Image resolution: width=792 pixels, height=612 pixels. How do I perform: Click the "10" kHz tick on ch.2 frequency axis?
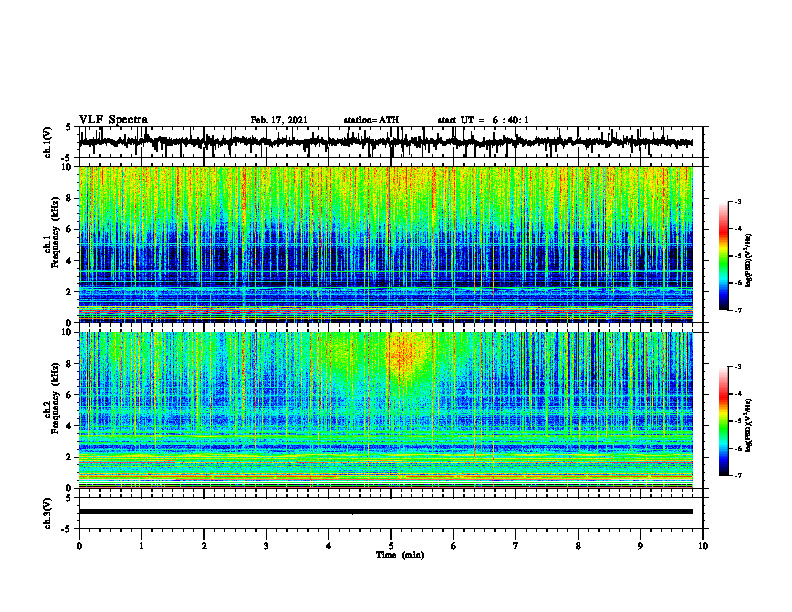coord(67,333)
